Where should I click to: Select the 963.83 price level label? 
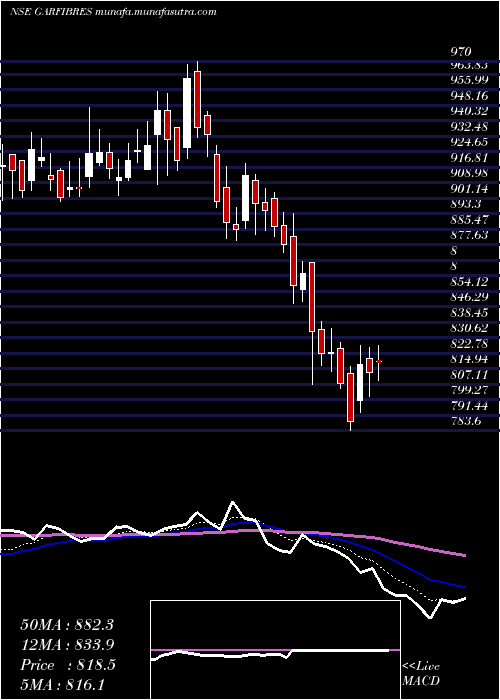[x=469, y=65]
